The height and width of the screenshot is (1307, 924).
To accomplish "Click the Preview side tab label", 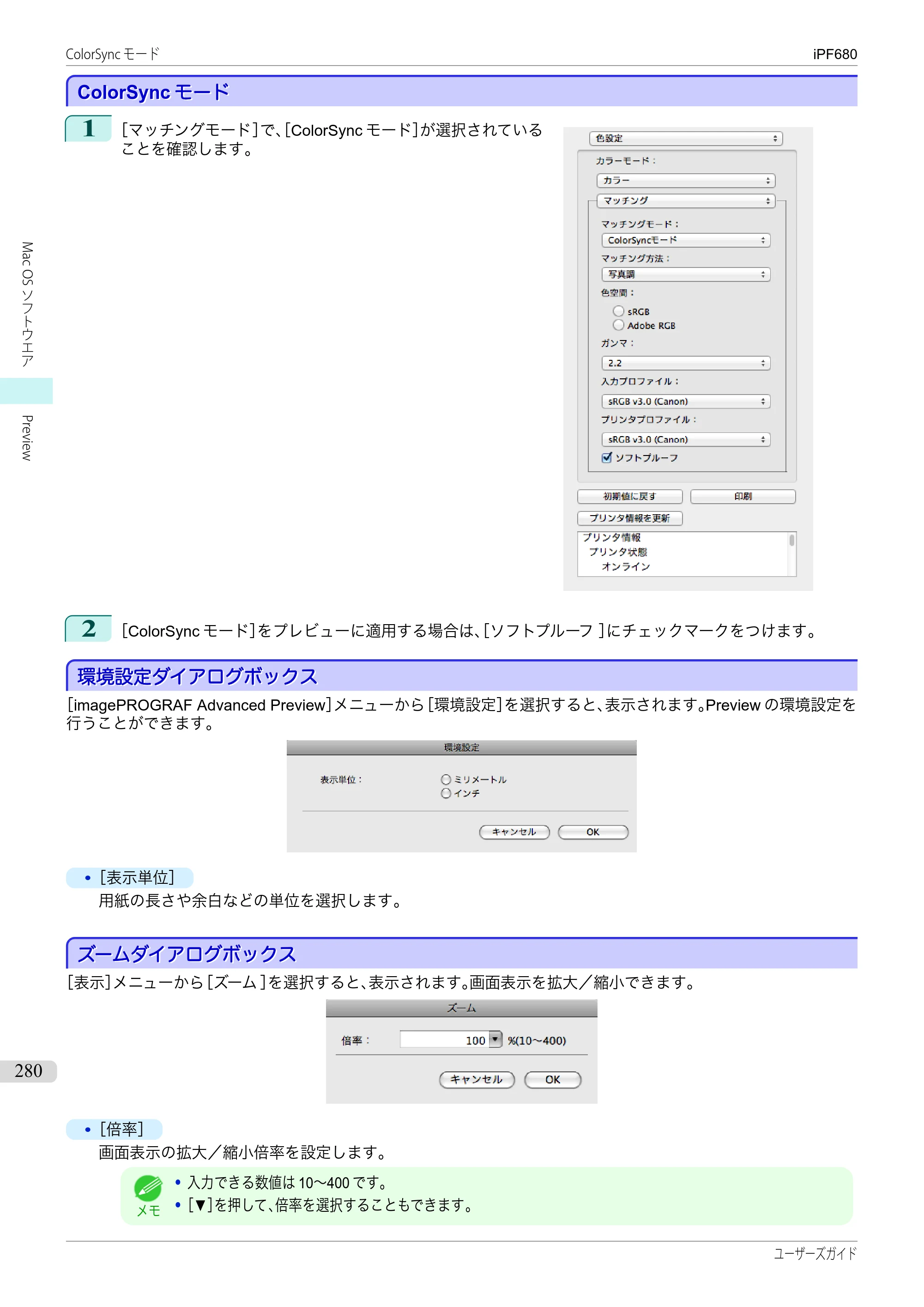I will coord(27,438).
